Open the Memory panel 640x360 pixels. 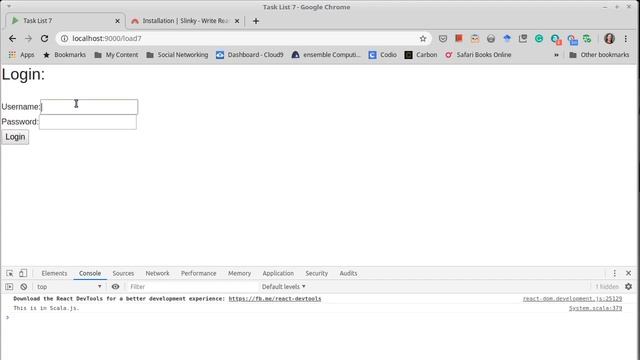[240, 273]
